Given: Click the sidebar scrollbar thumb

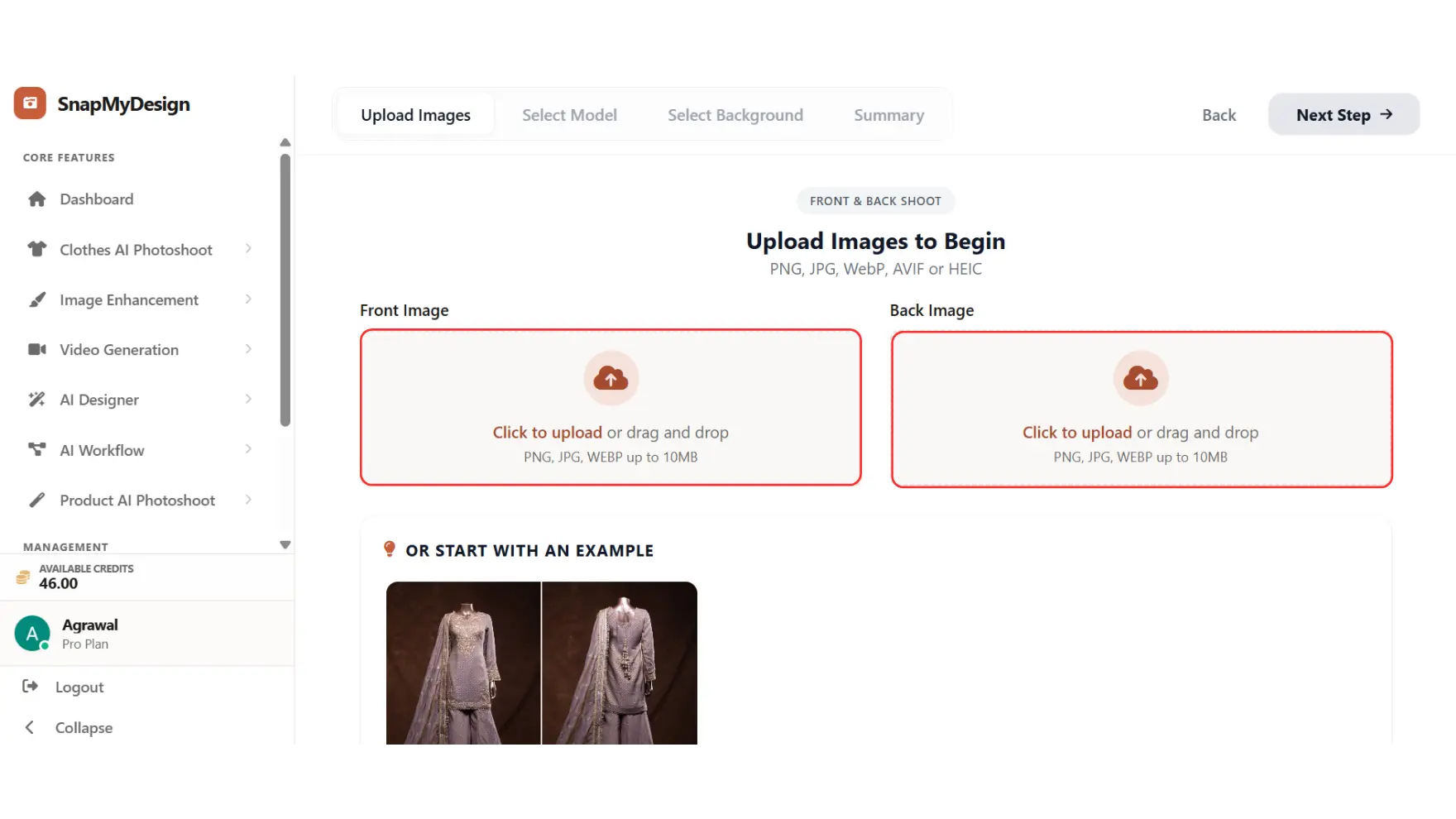Looking at the screenshot, I should (x=285, y=290).
